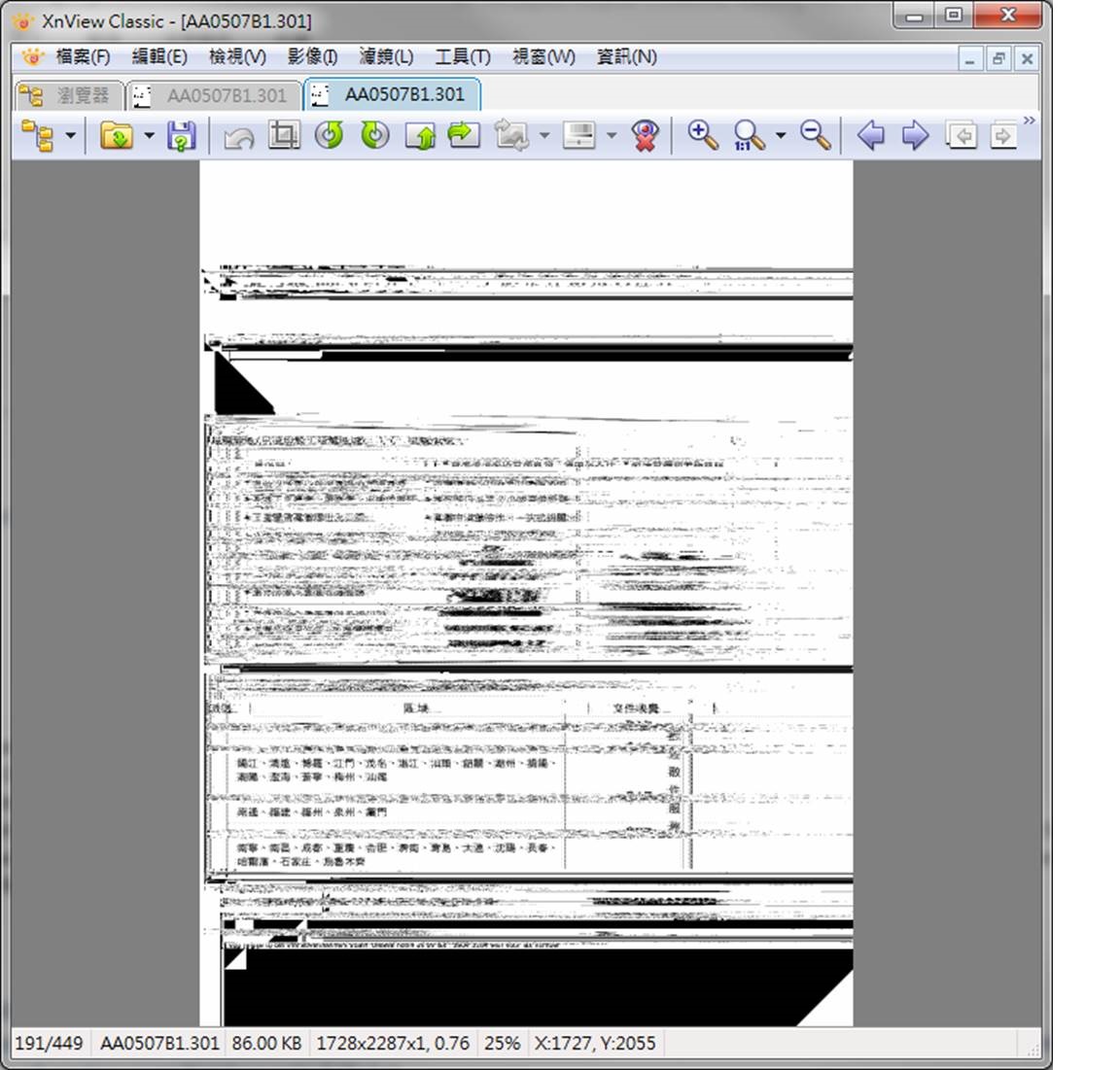Open the 影像(I) menu
1120x1070 pixels.
pyautogui.click(x=312, y=57)
